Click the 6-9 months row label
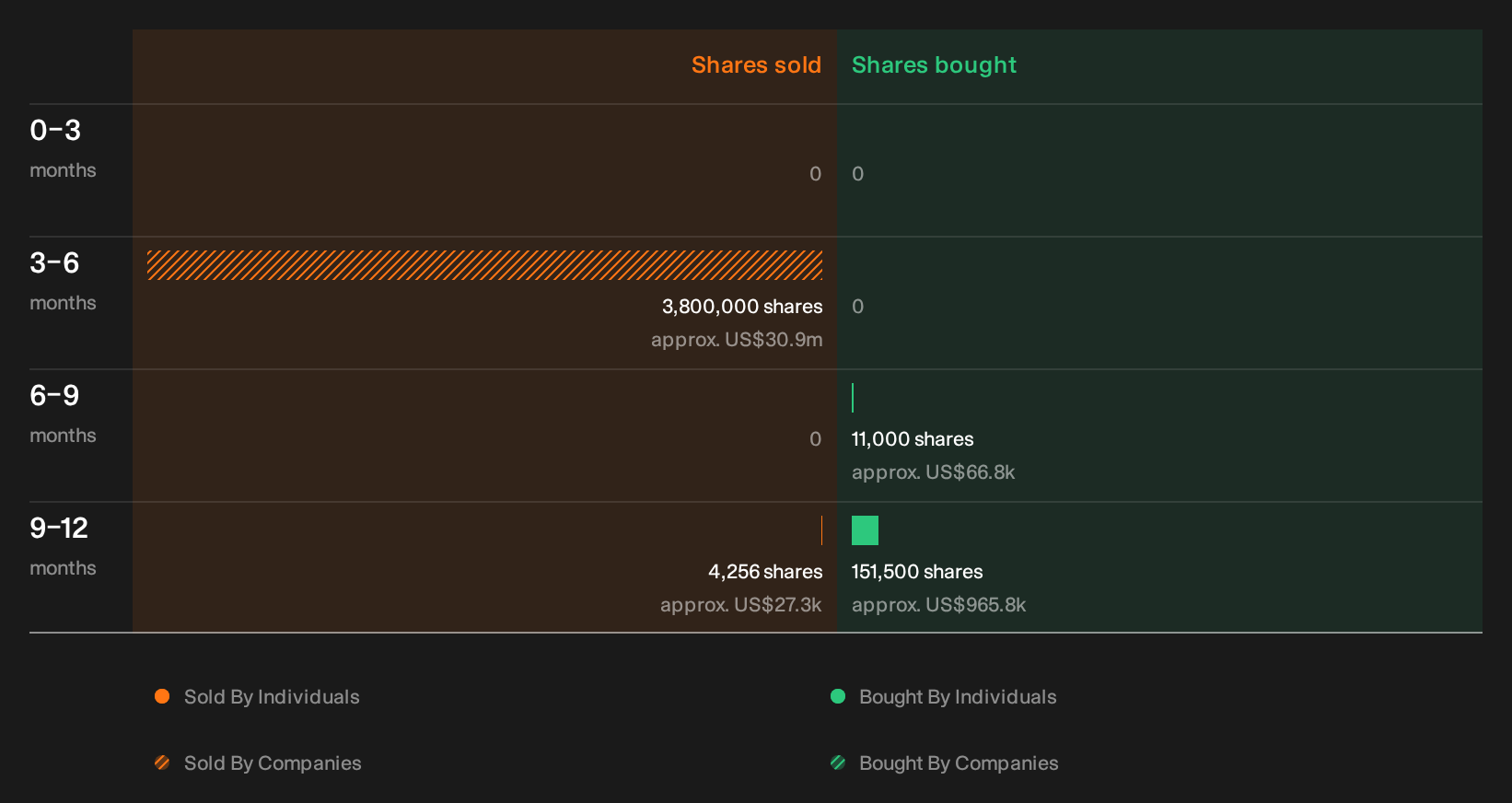 [63, 413]
